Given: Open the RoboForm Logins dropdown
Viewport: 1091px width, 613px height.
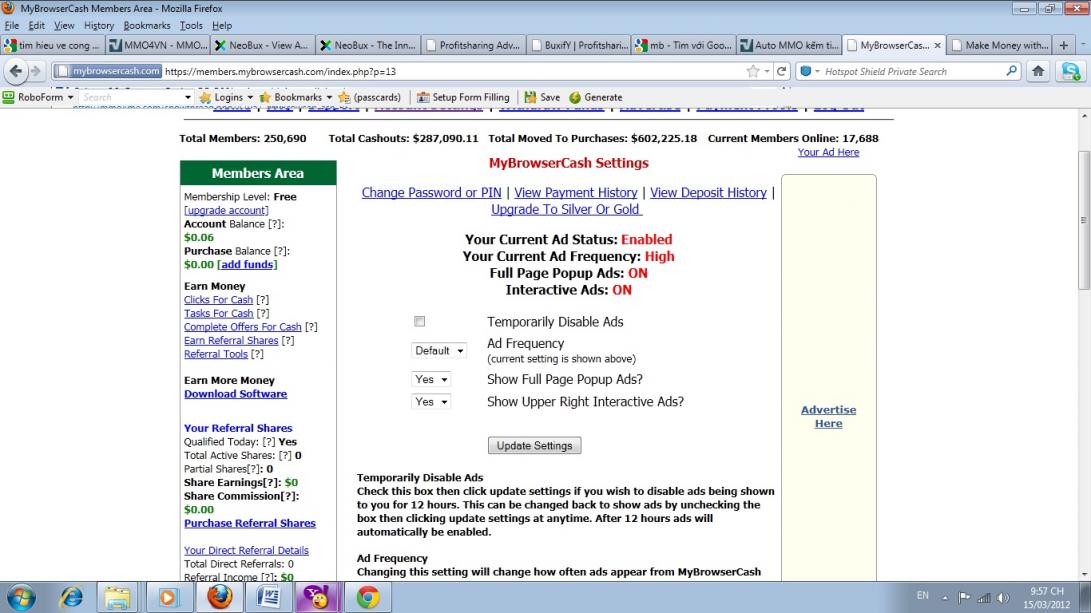Looking at the screenshot, I should (226, 97).
